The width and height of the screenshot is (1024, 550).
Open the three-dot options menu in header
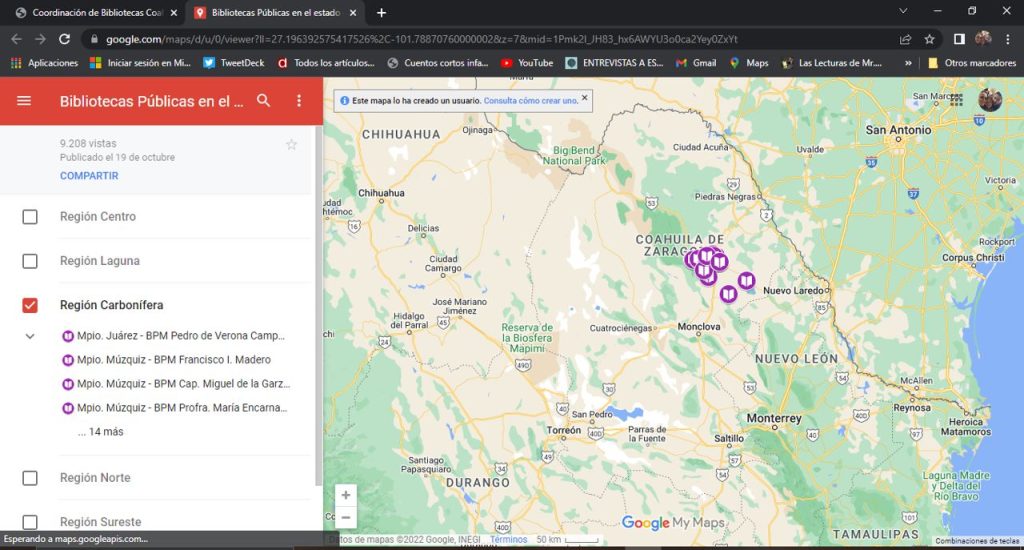[x=298, y=101]
